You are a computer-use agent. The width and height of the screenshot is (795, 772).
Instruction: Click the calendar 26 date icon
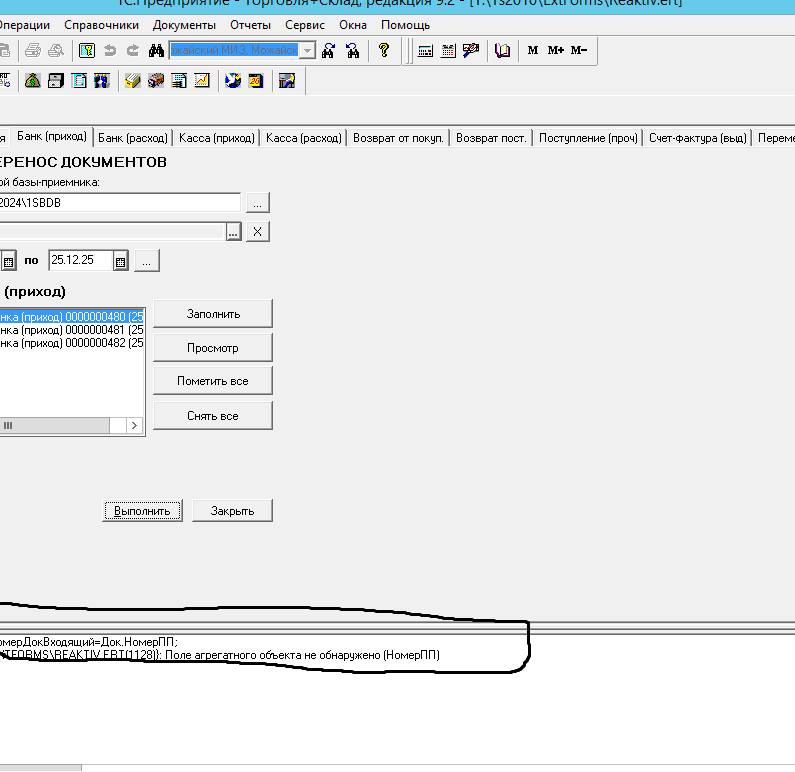[256, 81]
